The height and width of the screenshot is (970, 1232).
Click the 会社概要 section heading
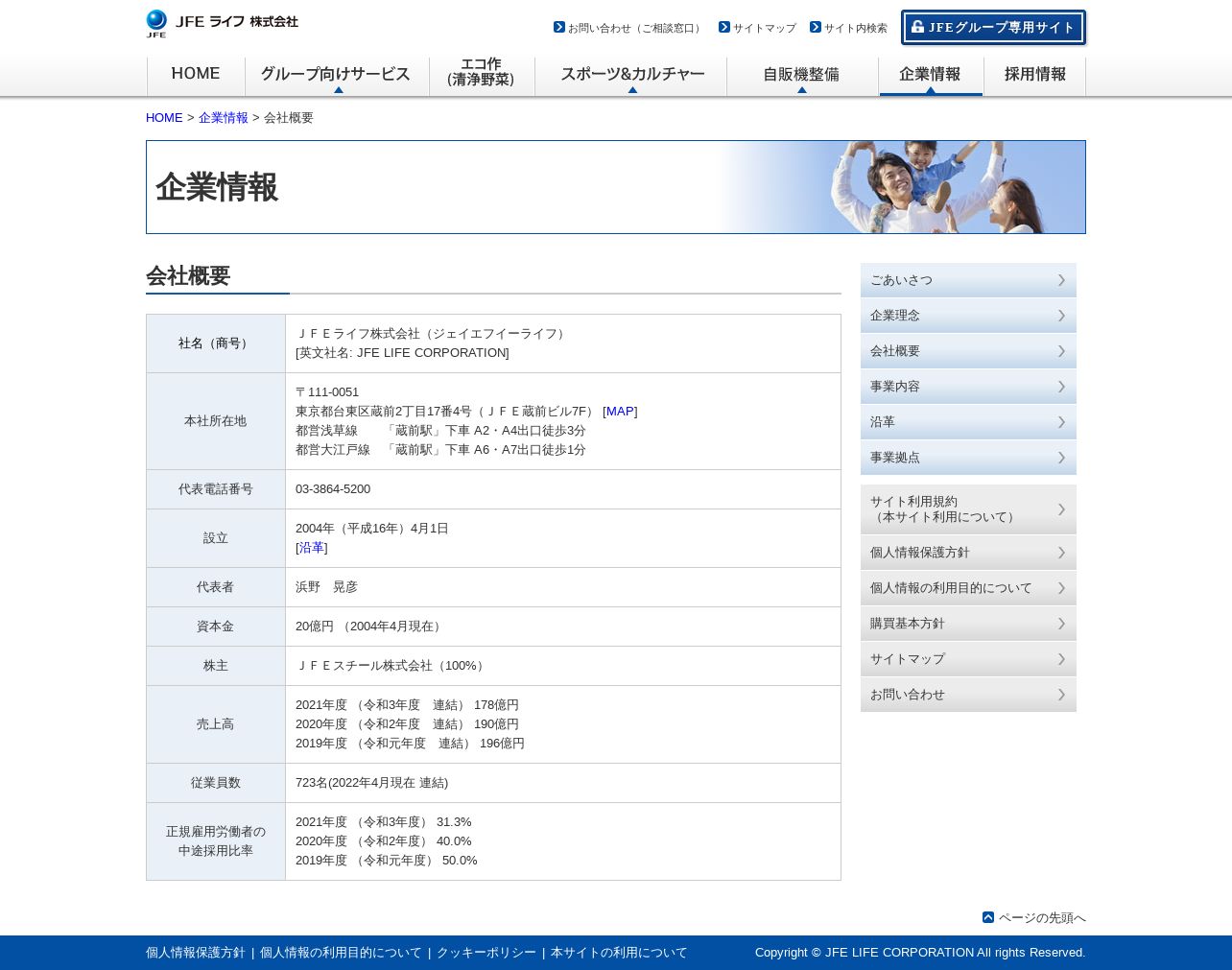pyautogui.click(x=188, y=276)
